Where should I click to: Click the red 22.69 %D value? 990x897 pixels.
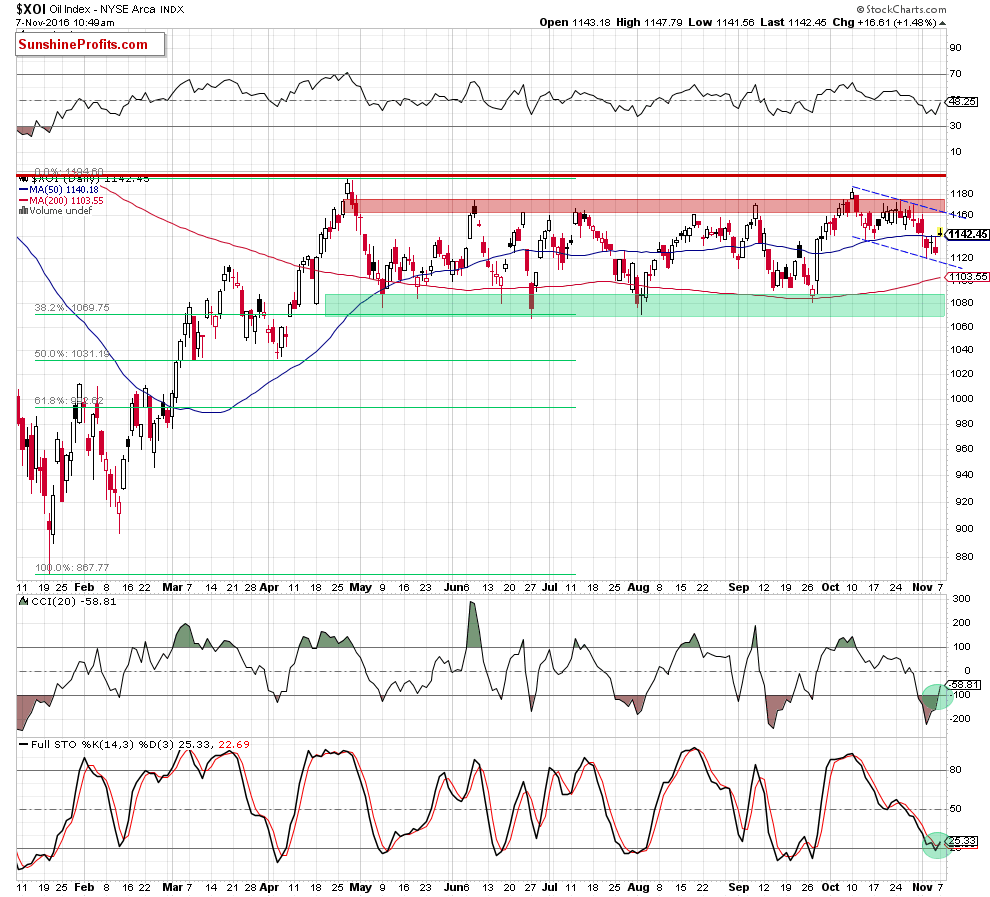click(234, 744)
